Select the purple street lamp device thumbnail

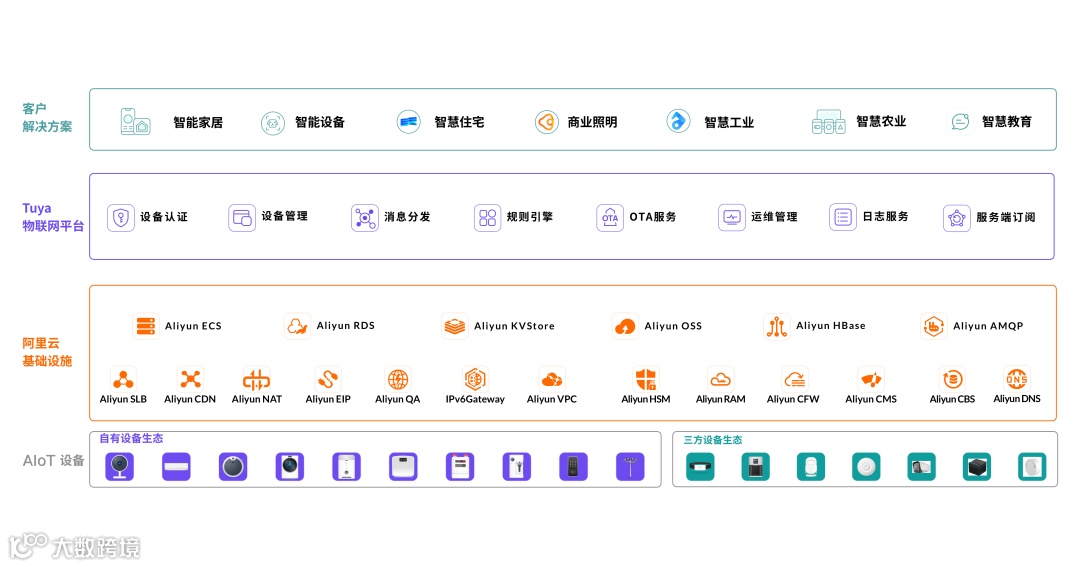[630, 466]
